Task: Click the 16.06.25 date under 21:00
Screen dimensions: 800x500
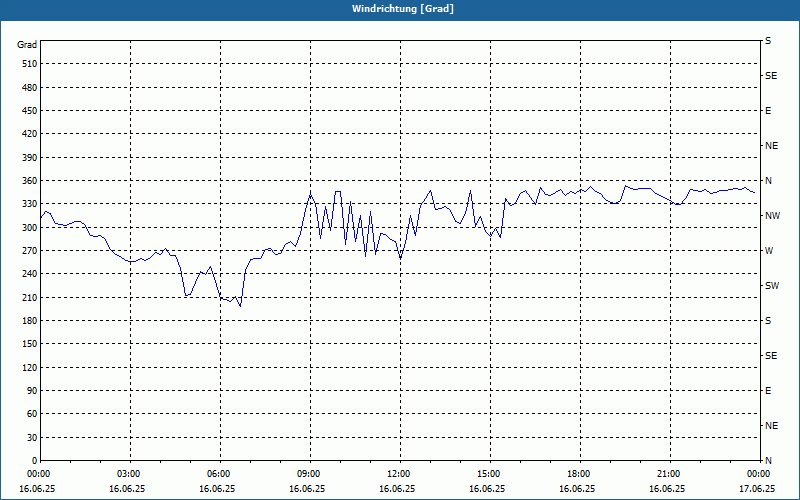Action: (667, 488)
